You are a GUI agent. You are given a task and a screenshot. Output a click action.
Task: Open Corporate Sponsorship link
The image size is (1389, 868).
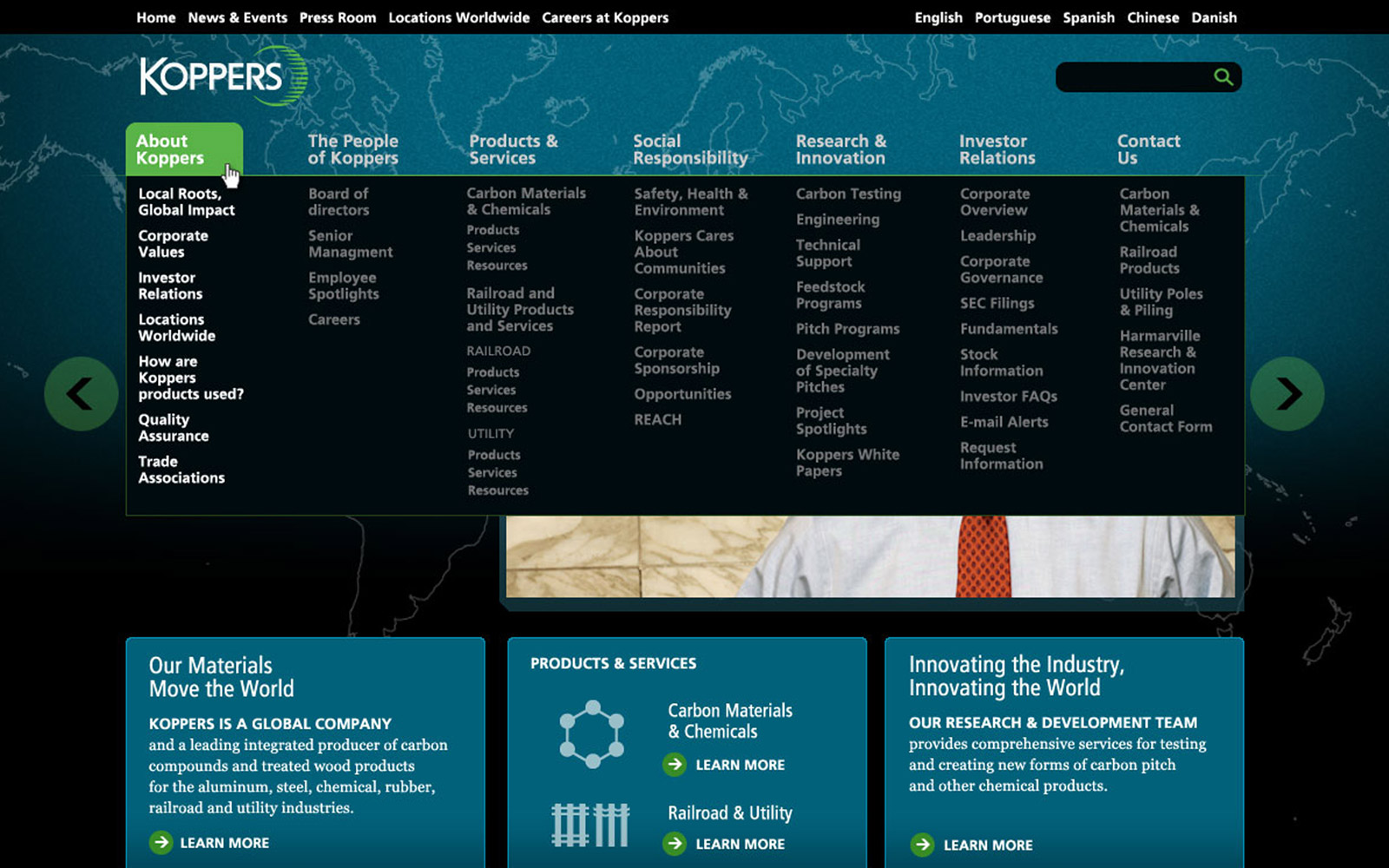click(676, 360)
